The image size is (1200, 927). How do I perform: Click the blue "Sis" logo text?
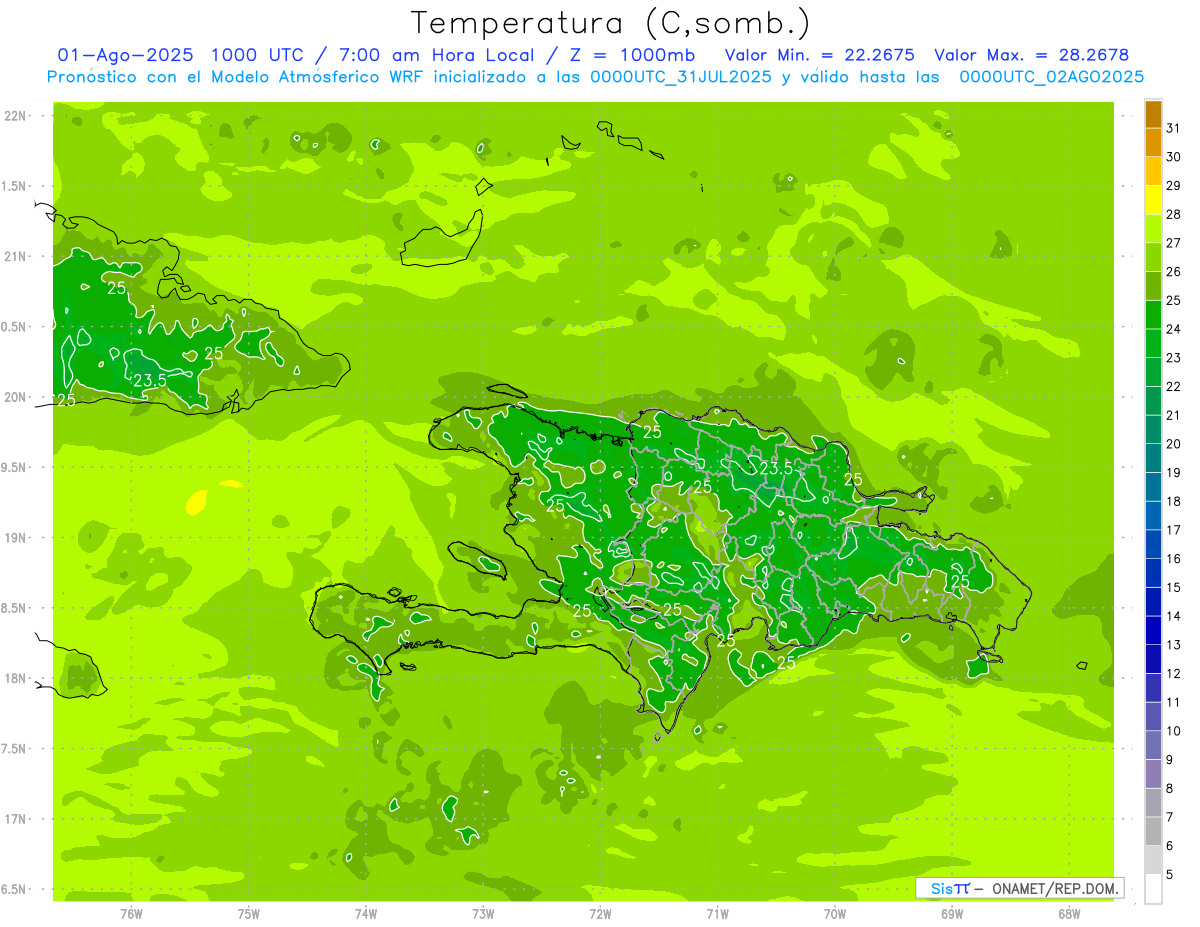942,888
